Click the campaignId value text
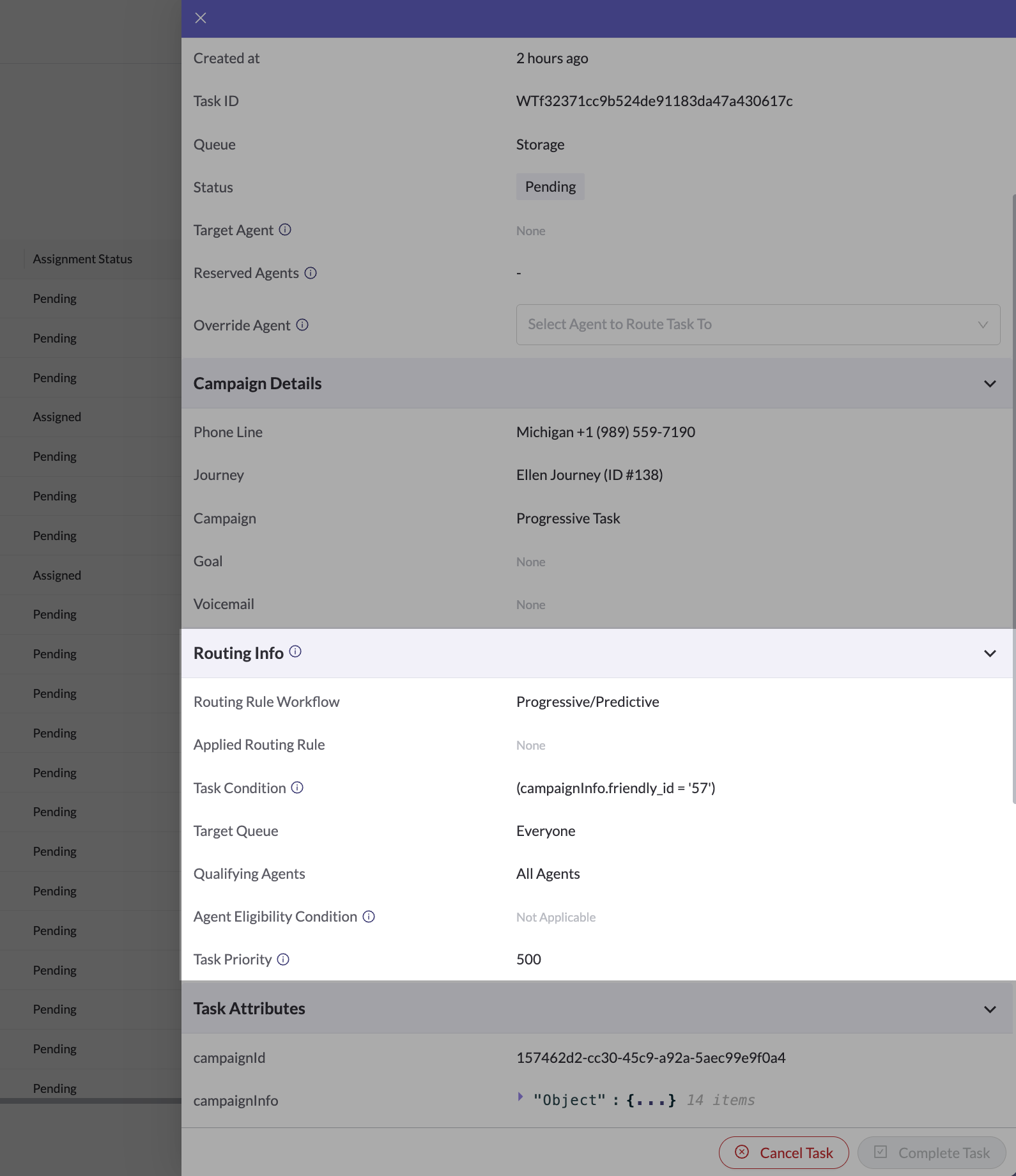 point(650,1058)
